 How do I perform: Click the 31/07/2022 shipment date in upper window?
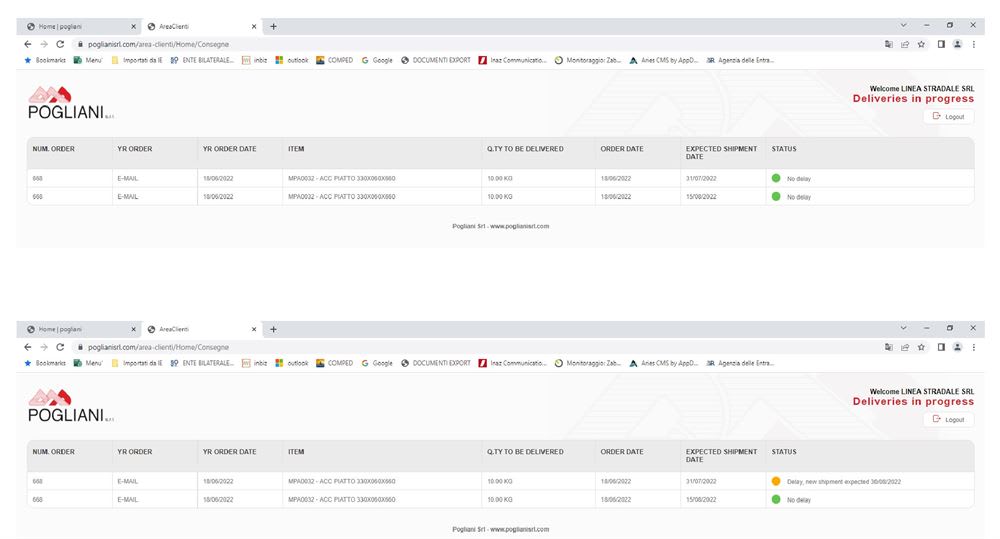point(701,179)
